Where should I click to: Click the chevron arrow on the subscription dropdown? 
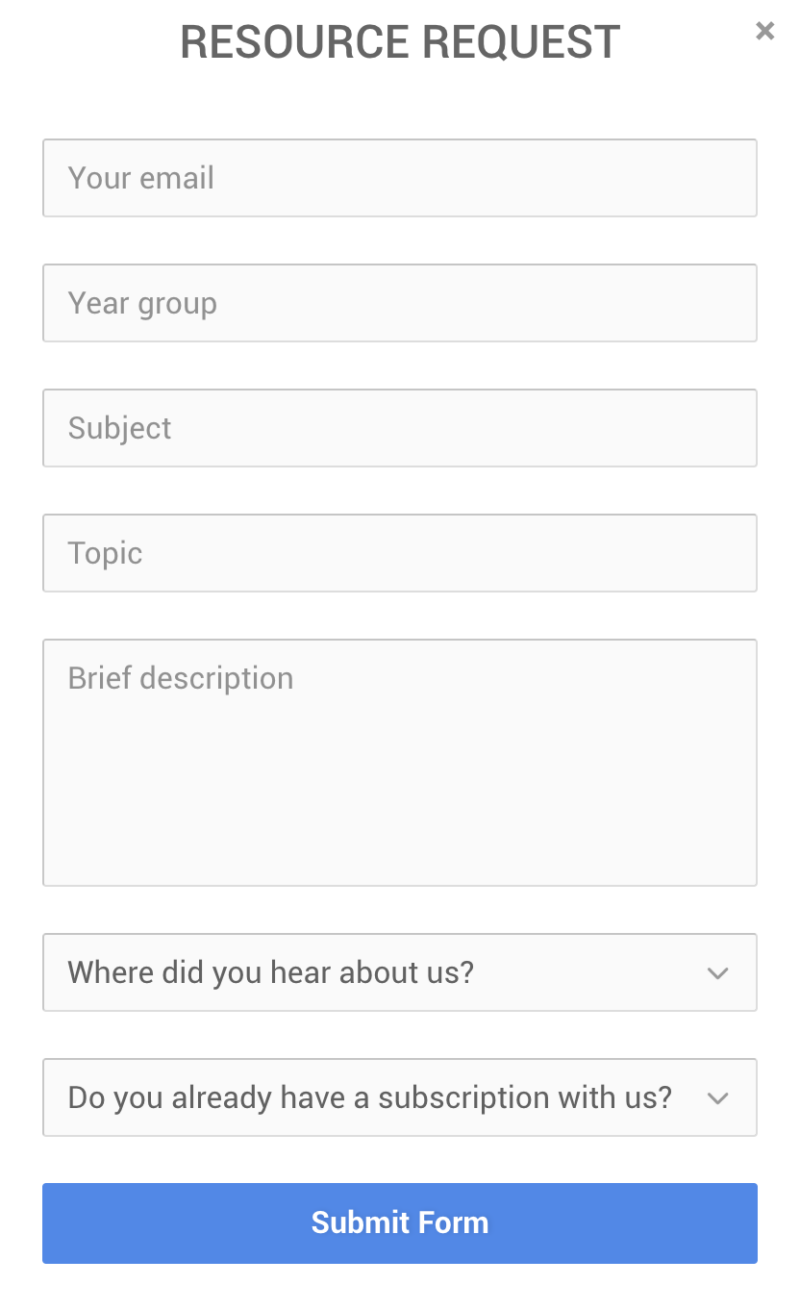pos(718,1098)
